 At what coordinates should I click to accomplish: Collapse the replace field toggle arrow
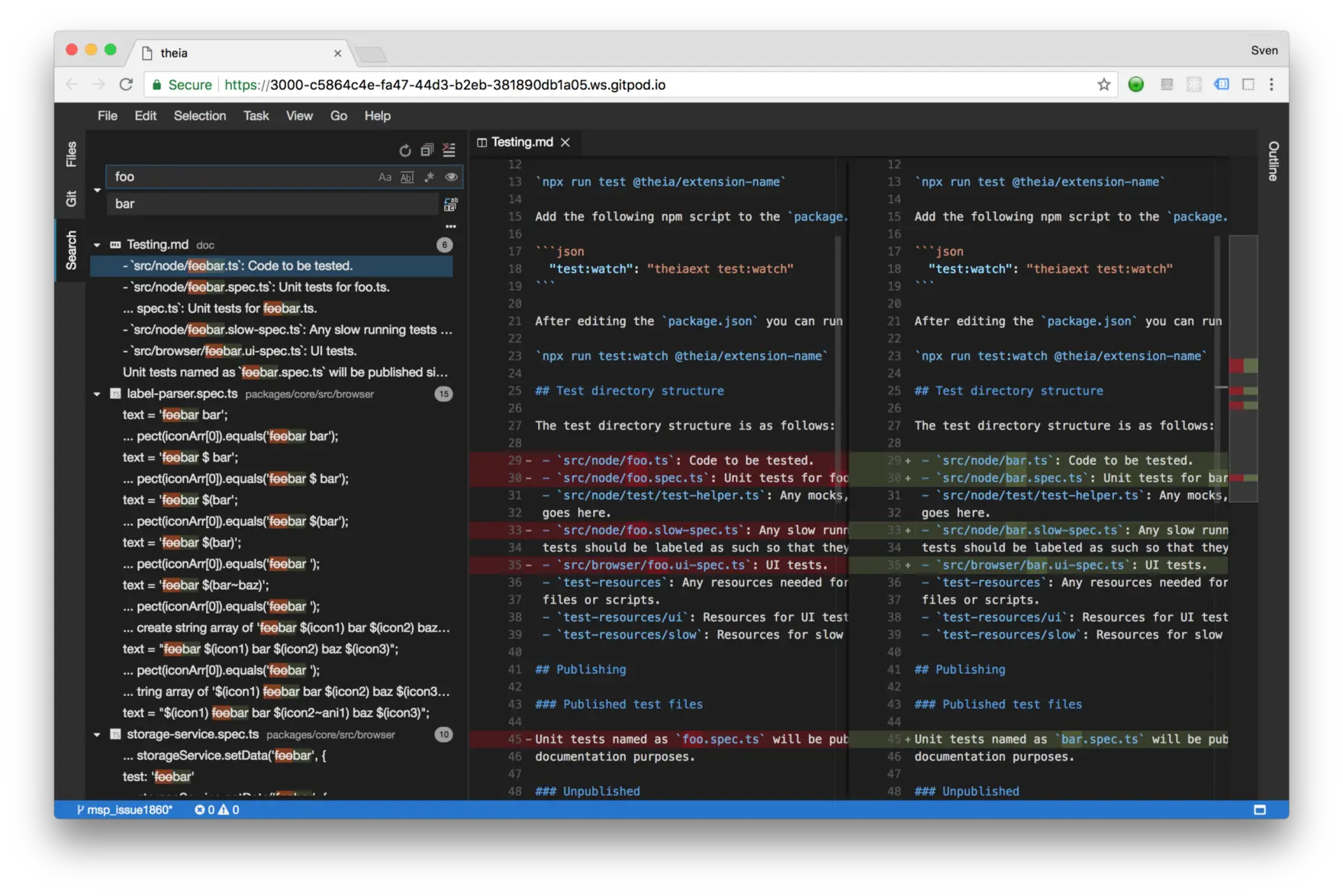coord(97,190)
